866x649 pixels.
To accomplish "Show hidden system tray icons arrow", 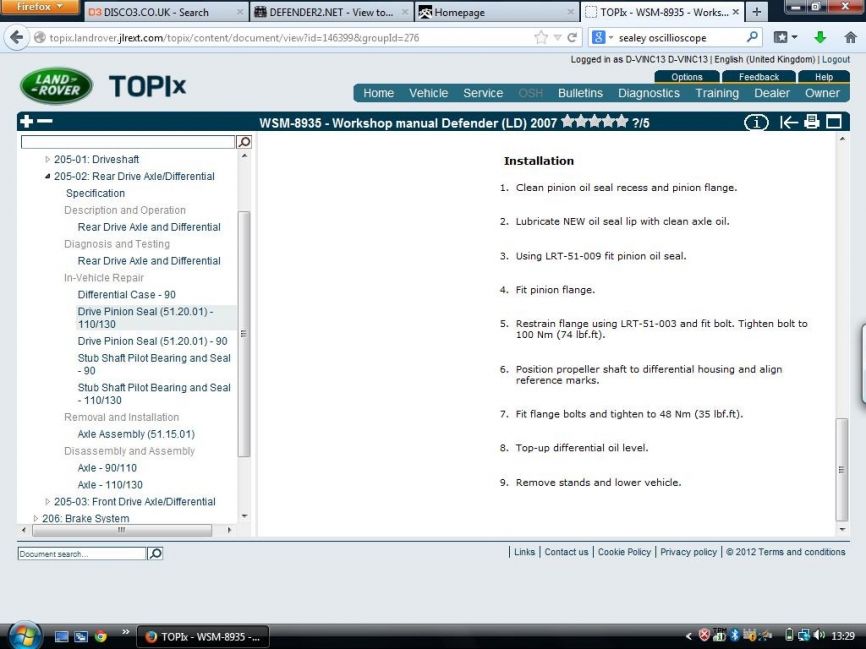I will click(689, 636).
